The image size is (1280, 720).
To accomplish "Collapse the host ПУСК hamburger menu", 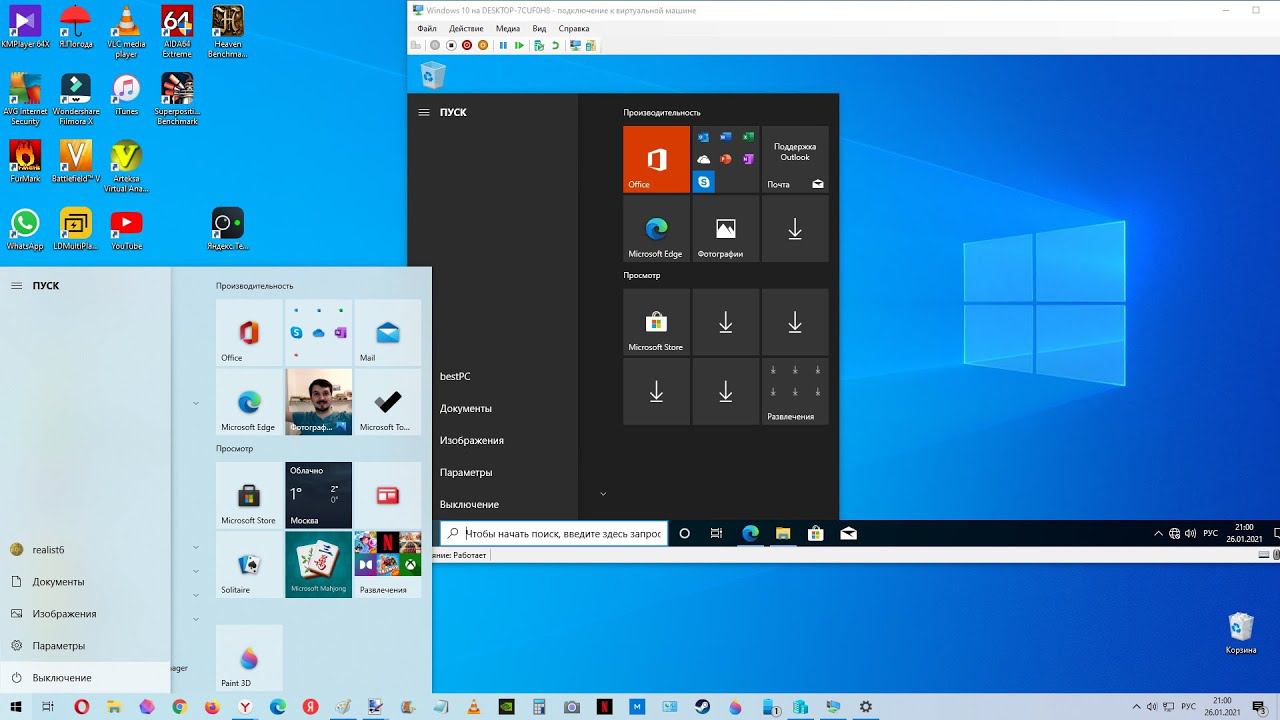I will coord(16,285).
